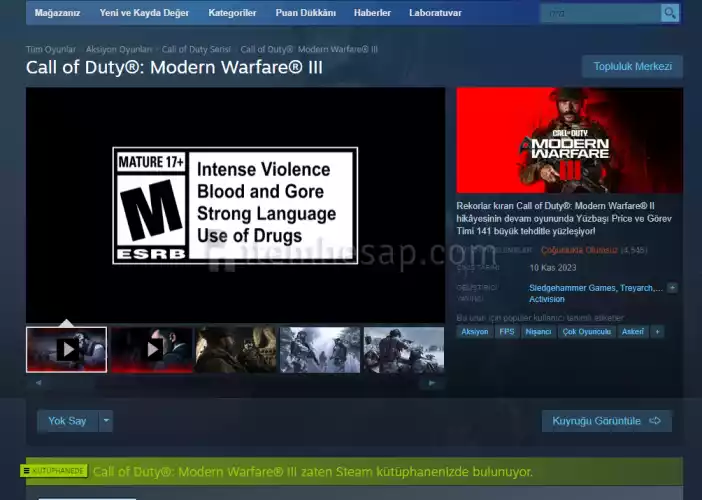Select the FPS tag
The image size is (702, 500).
(x=506, y=331)
